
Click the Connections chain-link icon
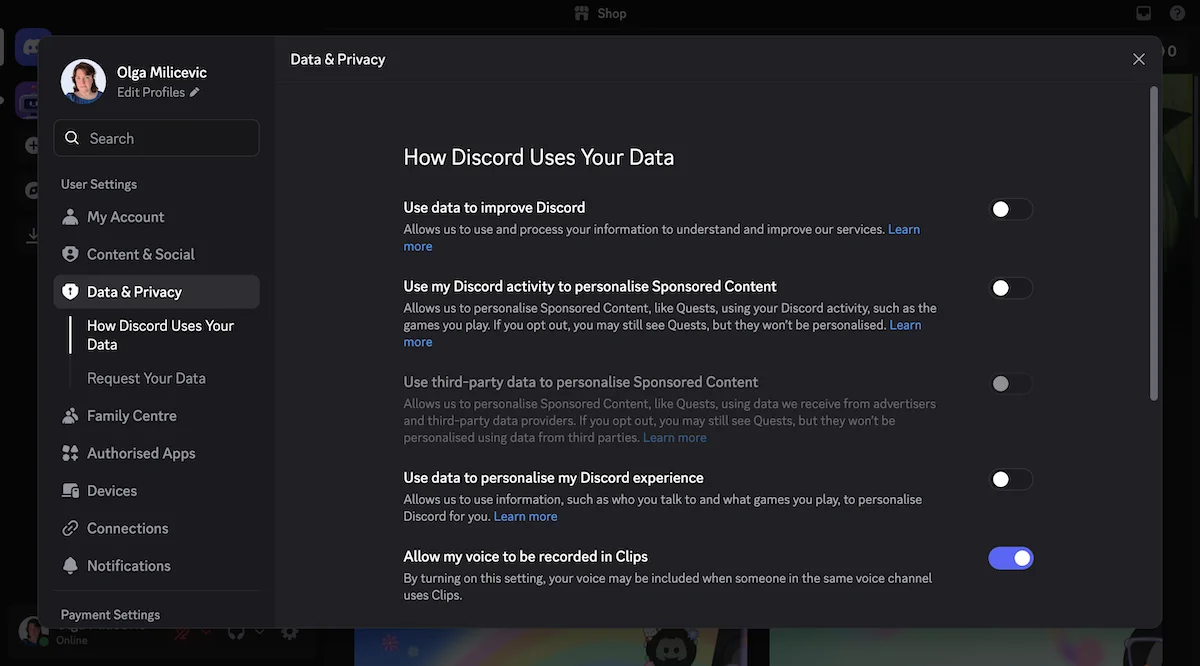pos(70,528)
